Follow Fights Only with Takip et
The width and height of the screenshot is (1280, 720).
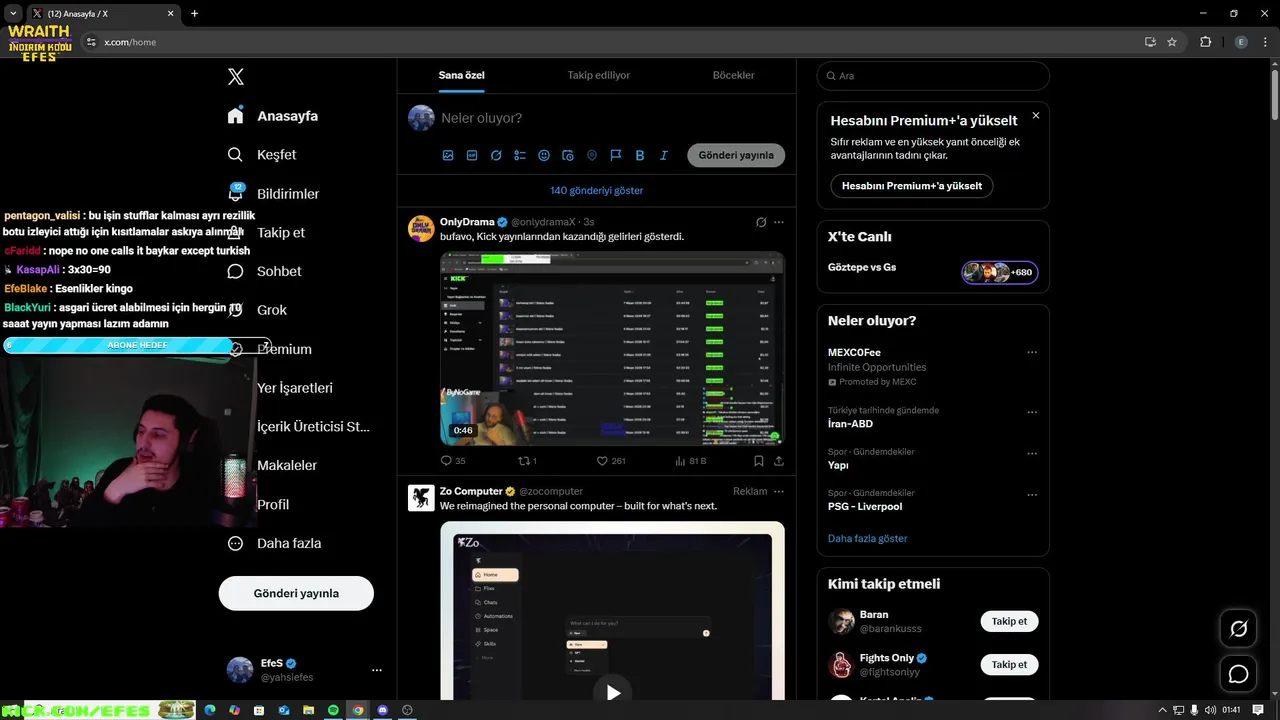(1009, 664)
